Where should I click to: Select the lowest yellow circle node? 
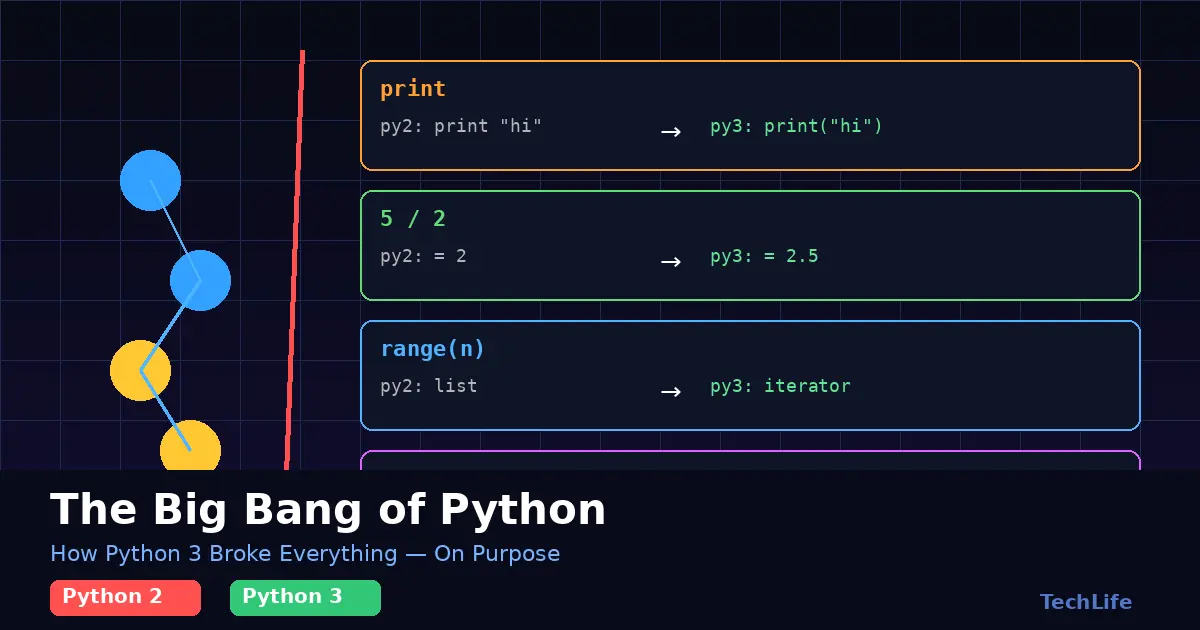pos(190,447)
